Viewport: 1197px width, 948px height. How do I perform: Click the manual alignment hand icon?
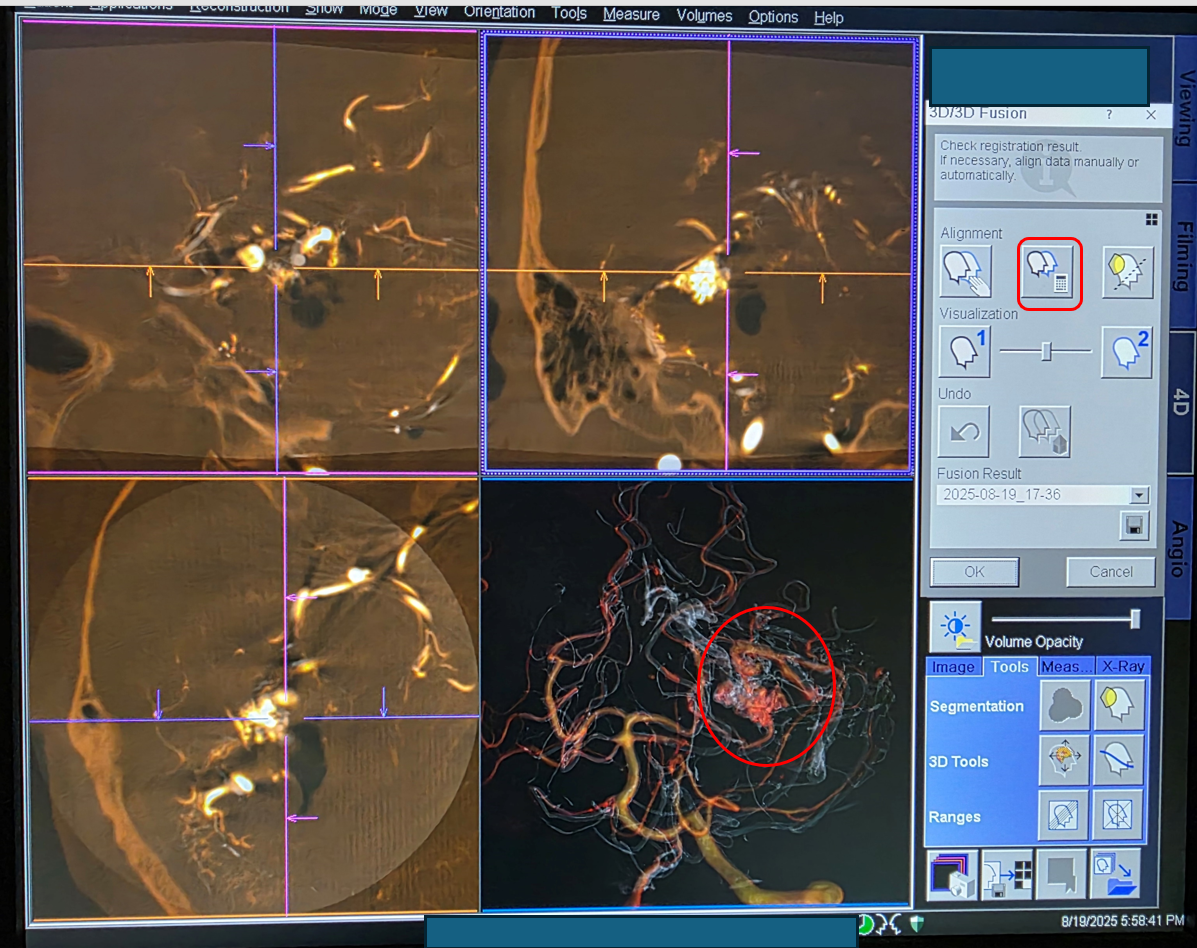[x=965, y=272]
